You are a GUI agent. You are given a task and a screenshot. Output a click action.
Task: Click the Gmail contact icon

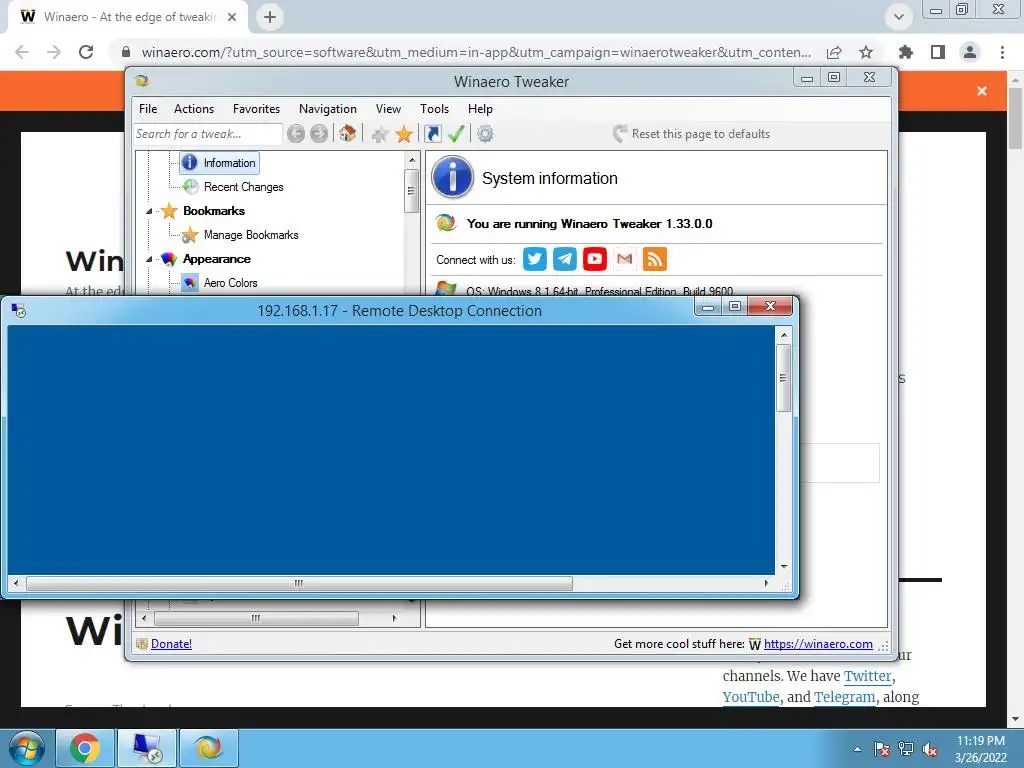pyautogui.click(x=624, y=259)
